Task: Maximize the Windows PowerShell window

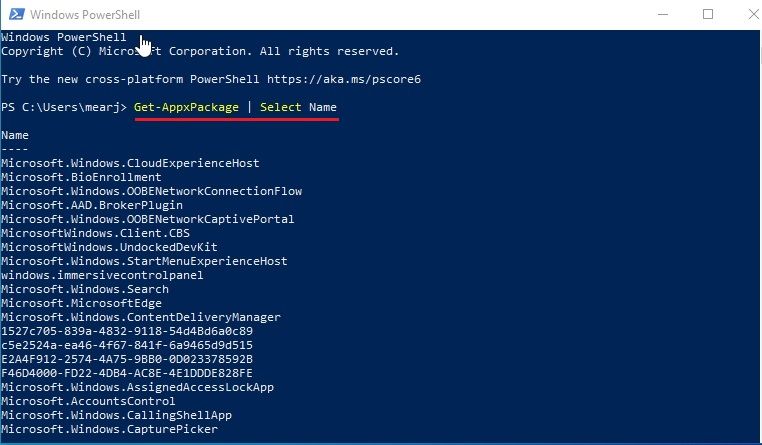Action: [708, 15]
